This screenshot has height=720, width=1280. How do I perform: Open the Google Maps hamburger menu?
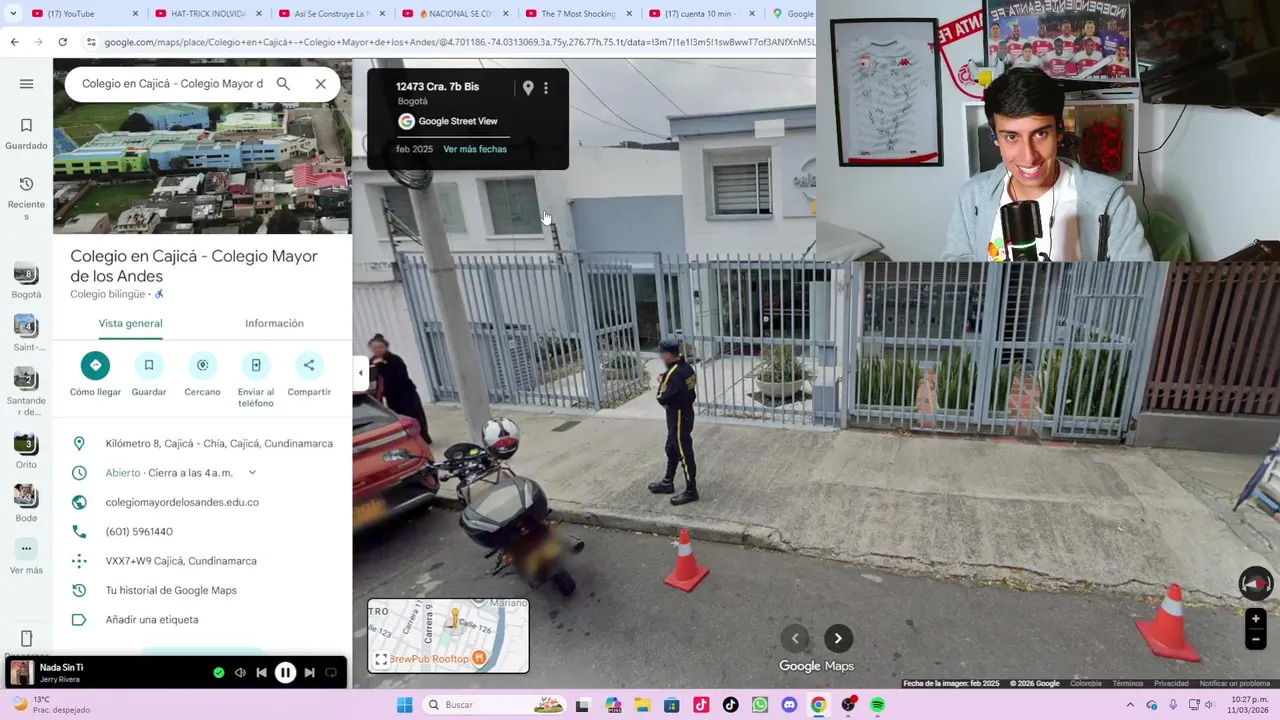[27, 84]
